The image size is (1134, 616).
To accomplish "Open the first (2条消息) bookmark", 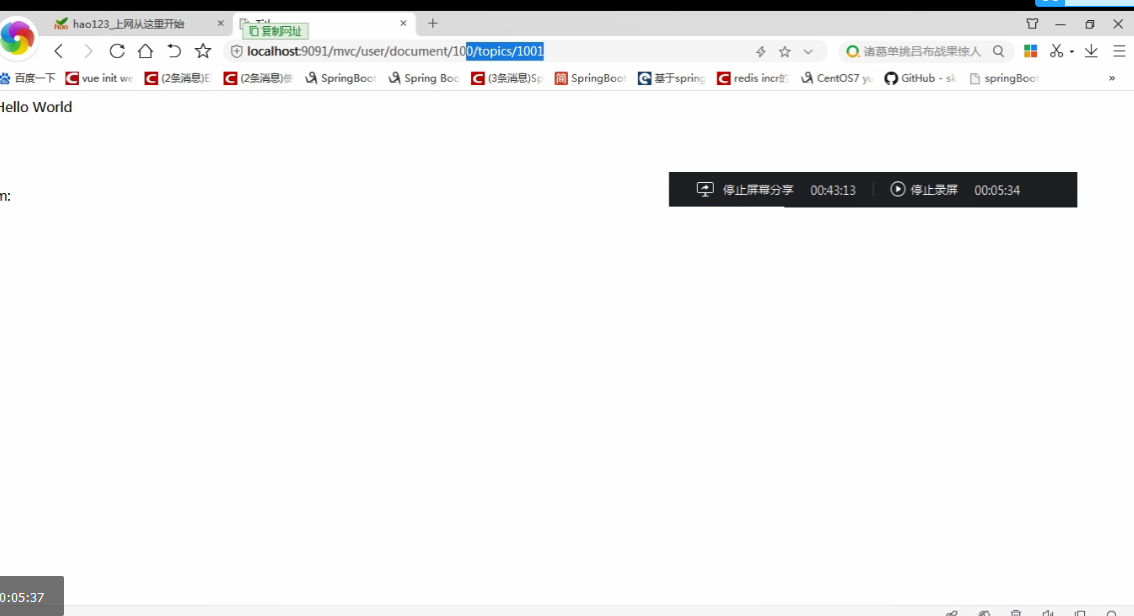I will (x=178, y=78).
